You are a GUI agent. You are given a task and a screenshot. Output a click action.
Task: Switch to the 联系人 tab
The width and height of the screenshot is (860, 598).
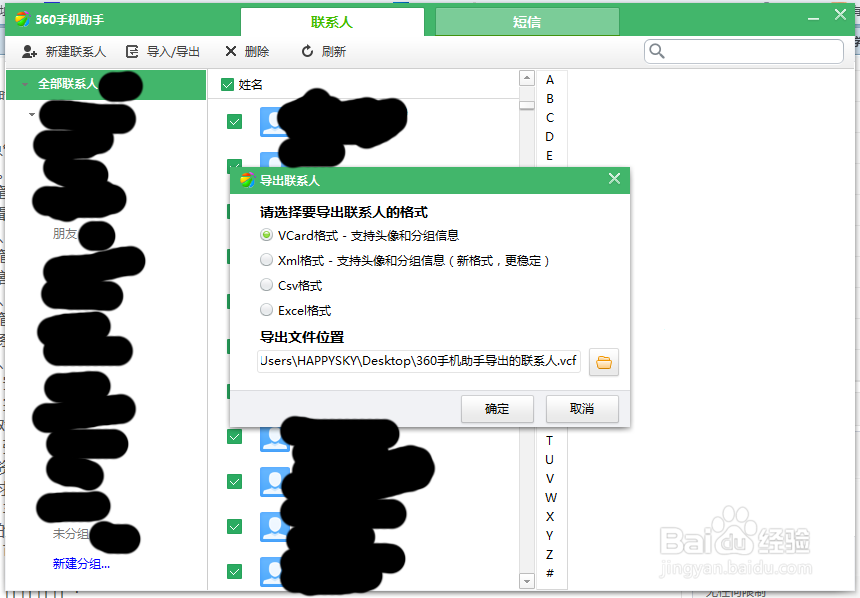coord(331,21)
